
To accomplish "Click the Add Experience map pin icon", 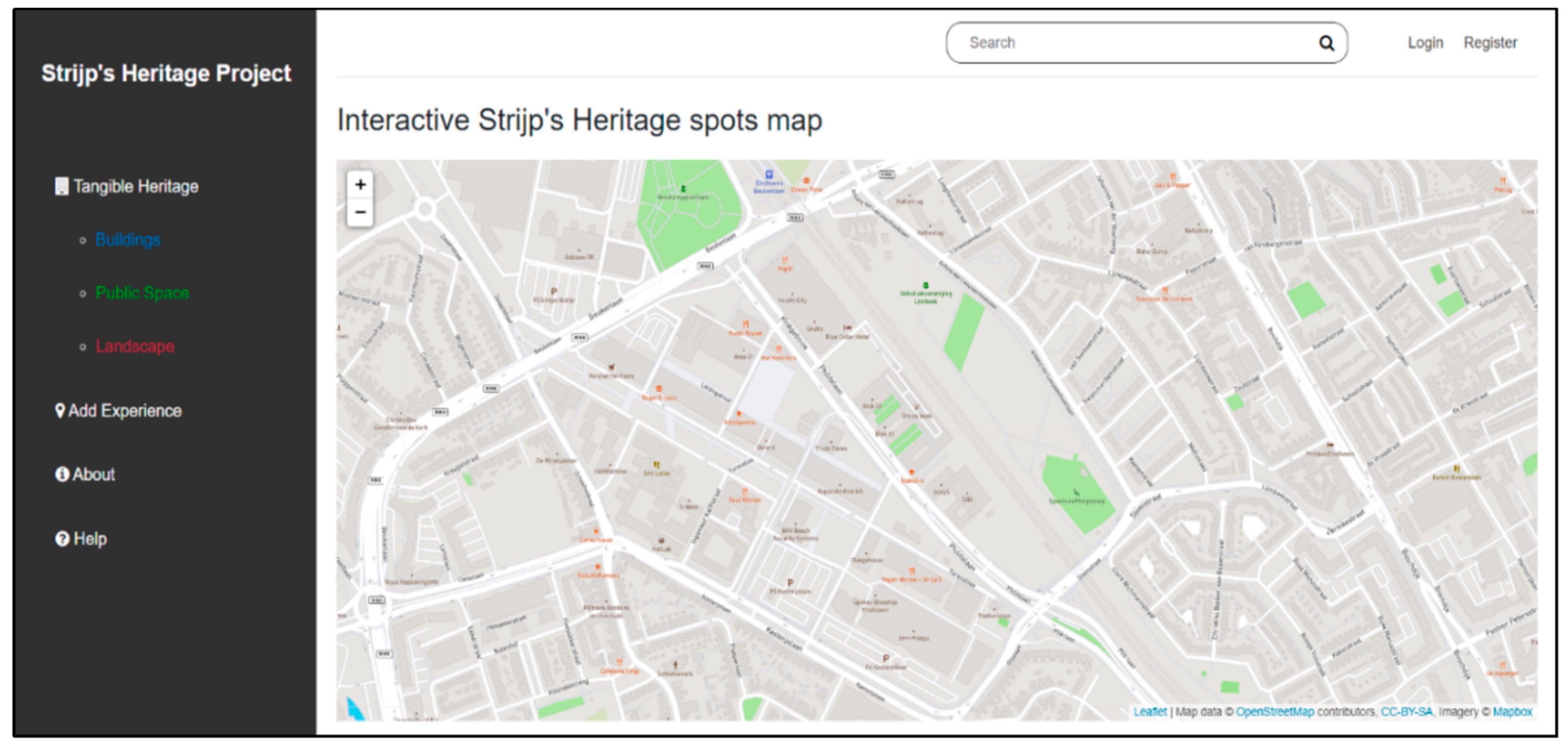I will point(60,411).
